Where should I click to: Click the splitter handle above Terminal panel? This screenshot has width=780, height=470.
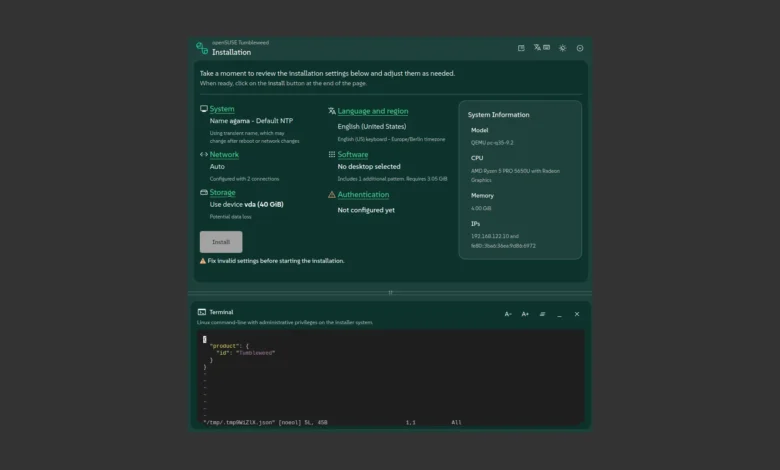(x=390, y=292)
